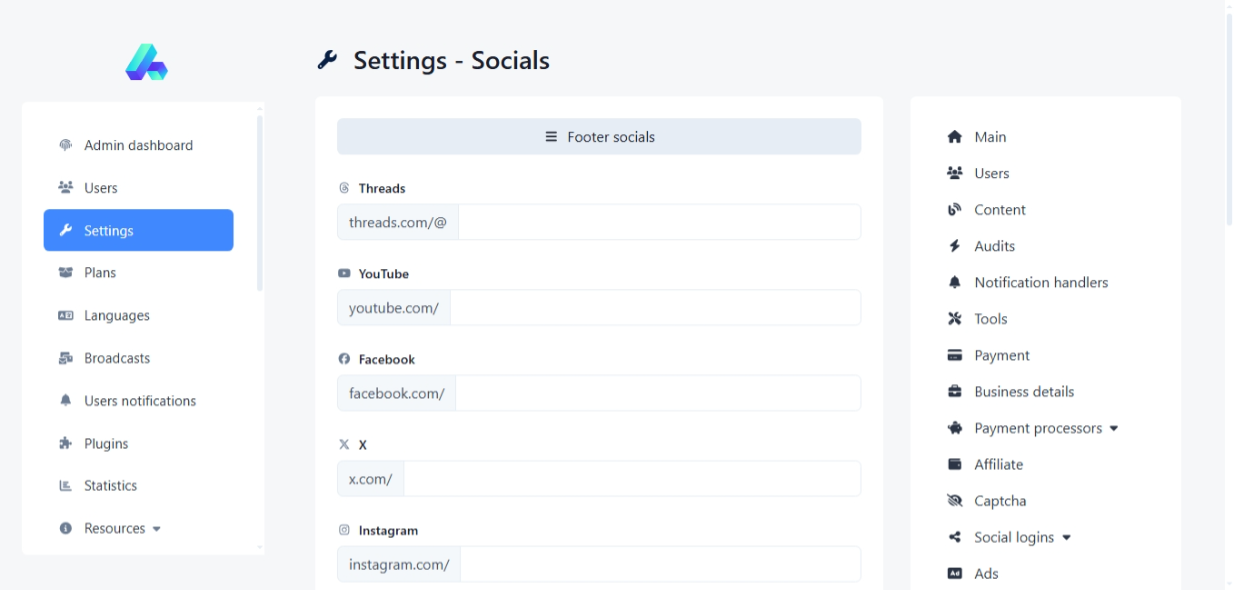The width and height of the screenshot is (1234, 590).
Task: Open the Footer socials section header
Action: [599, 137]
